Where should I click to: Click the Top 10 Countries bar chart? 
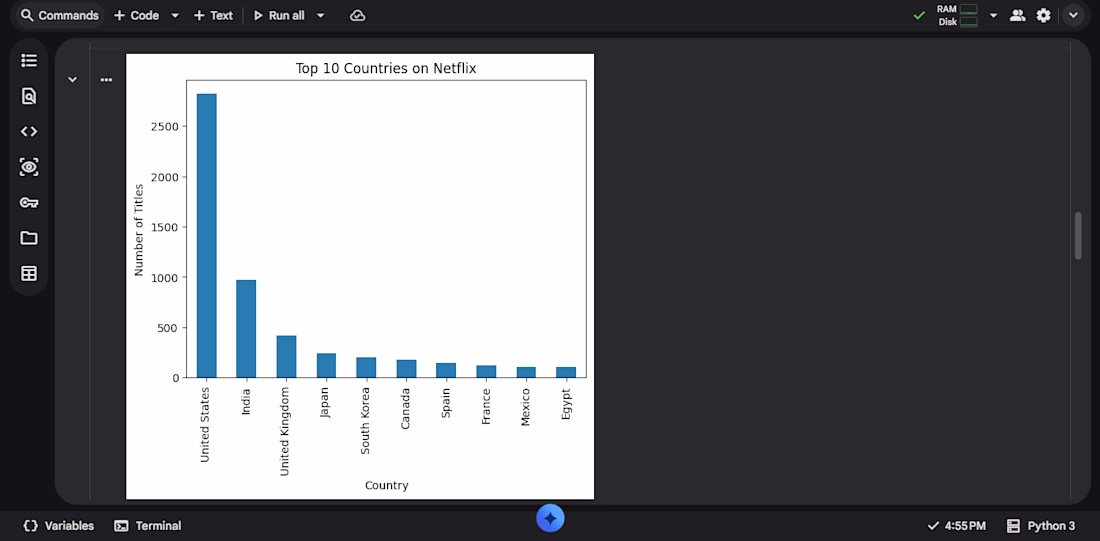click(360, 276)
